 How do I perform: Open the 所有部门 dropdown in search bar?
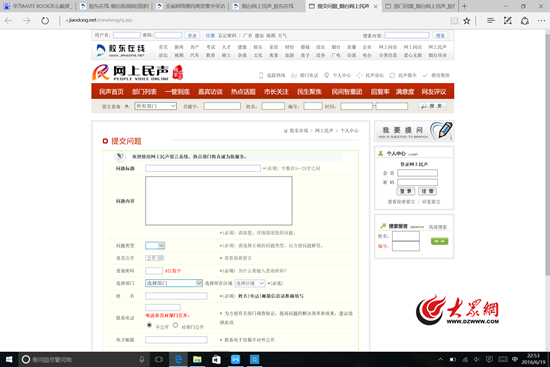[155, 106]
